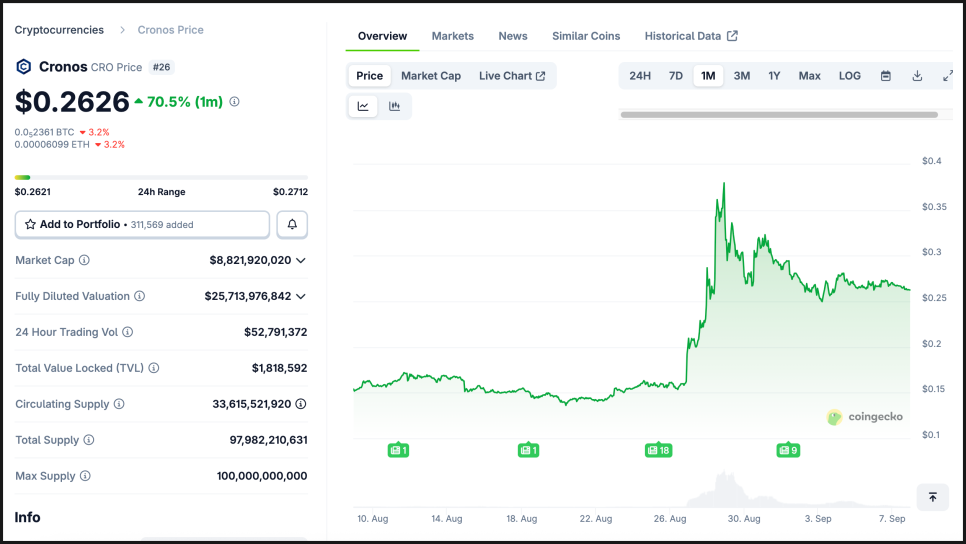Screen dimensions: 966x544
Task: Open the calendar date range picker
Action: [885, 76]
